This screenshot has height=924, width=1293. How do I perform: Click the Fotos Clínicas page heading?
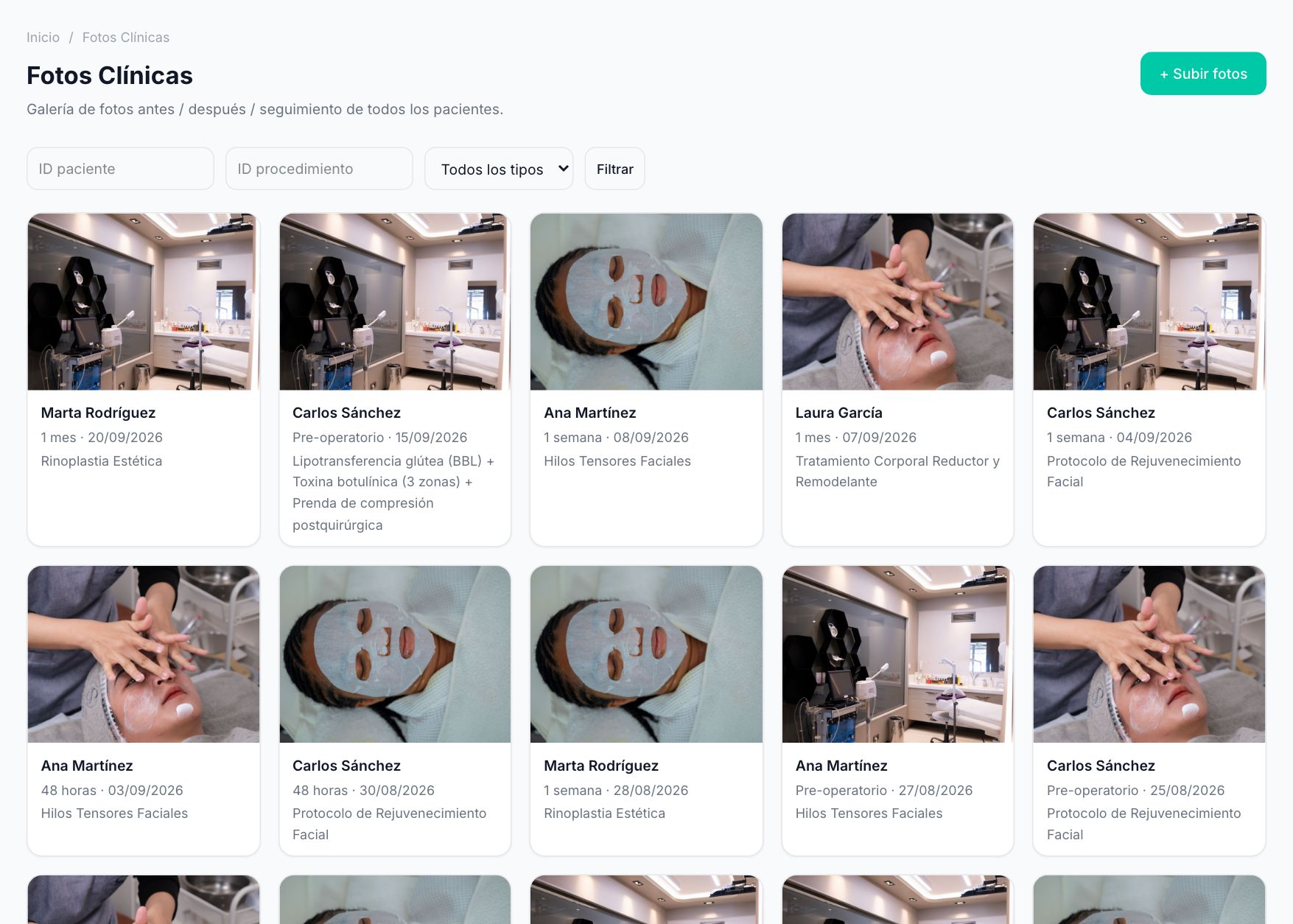coord(110,75)
